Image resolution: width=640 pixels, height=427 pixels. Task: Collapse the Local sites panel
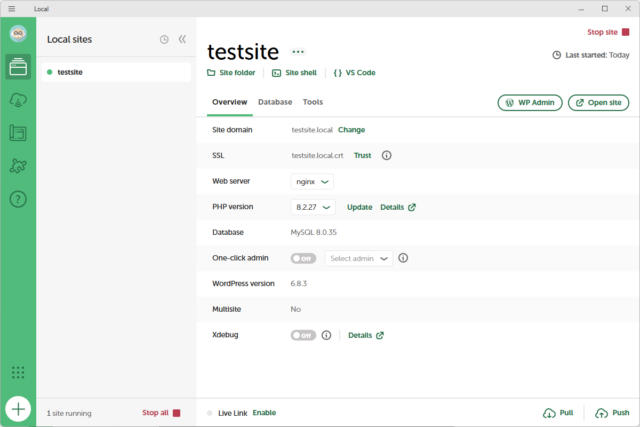(x=182, y=39)
